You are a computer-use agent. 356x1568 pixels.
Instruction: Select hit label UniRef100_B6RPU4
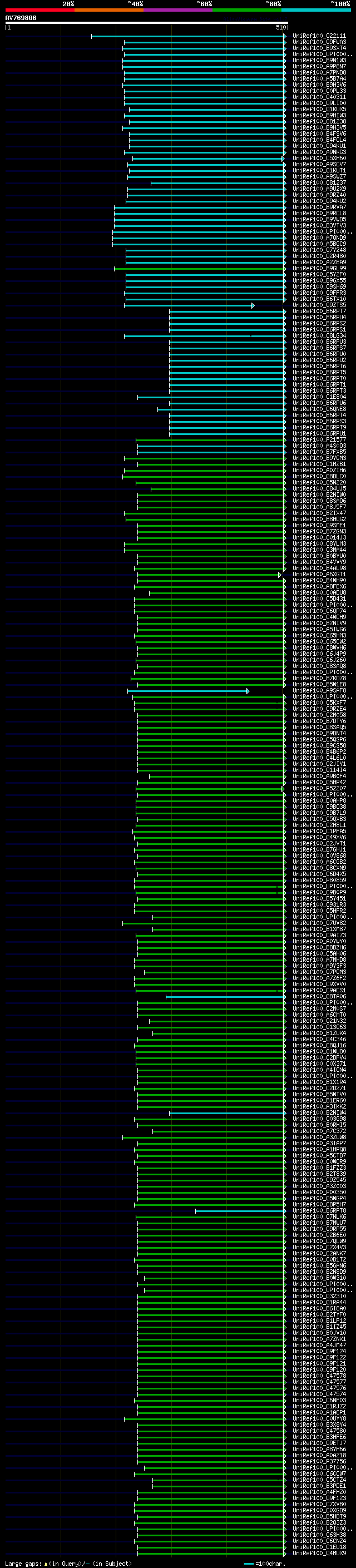[319, 317]
